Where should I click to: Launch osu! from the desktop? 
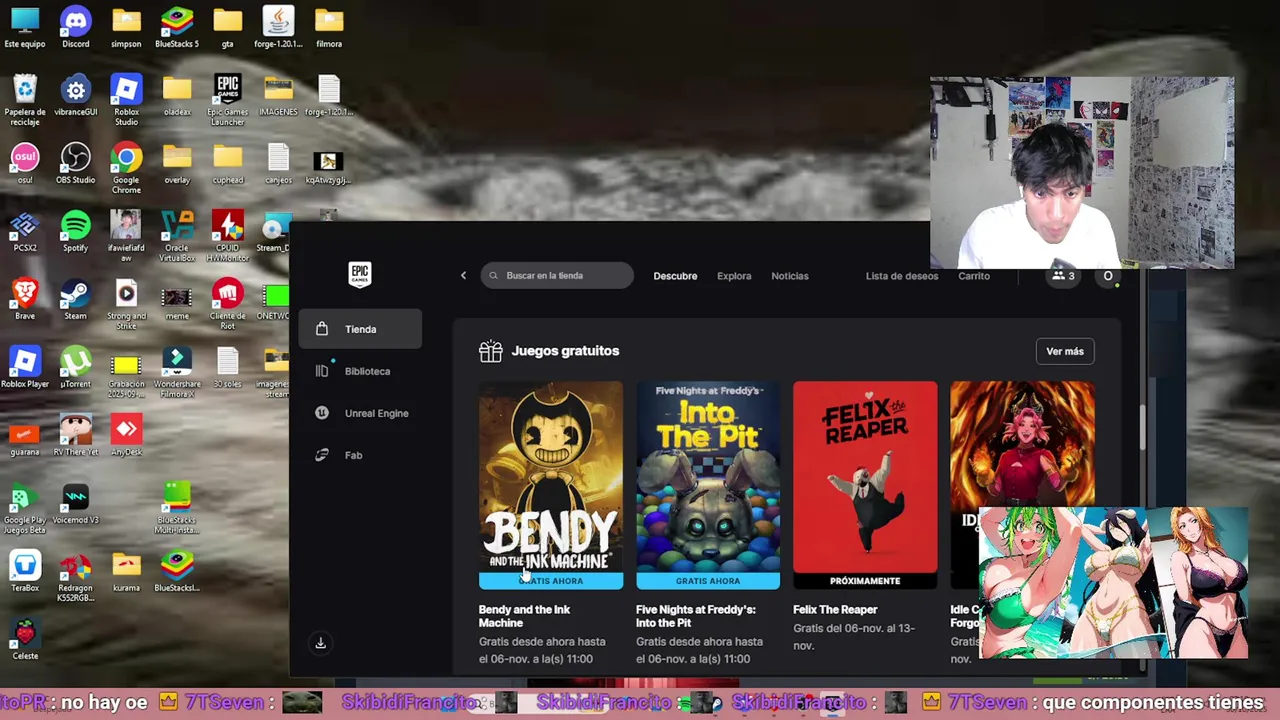pos(25,163)
